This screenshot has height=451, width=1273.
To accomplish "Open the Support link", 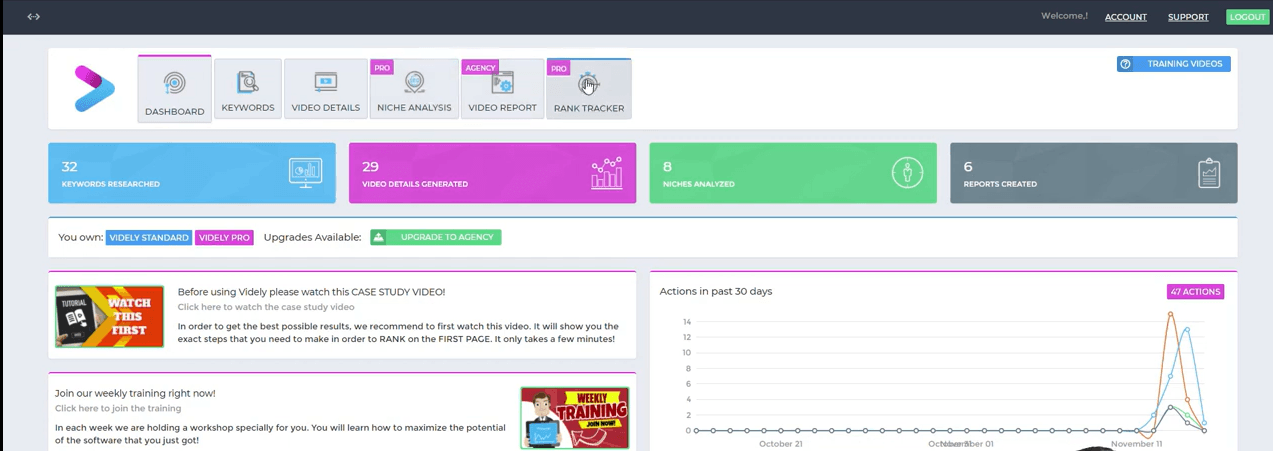I will pyautogui.click(x=1188, y=17).
